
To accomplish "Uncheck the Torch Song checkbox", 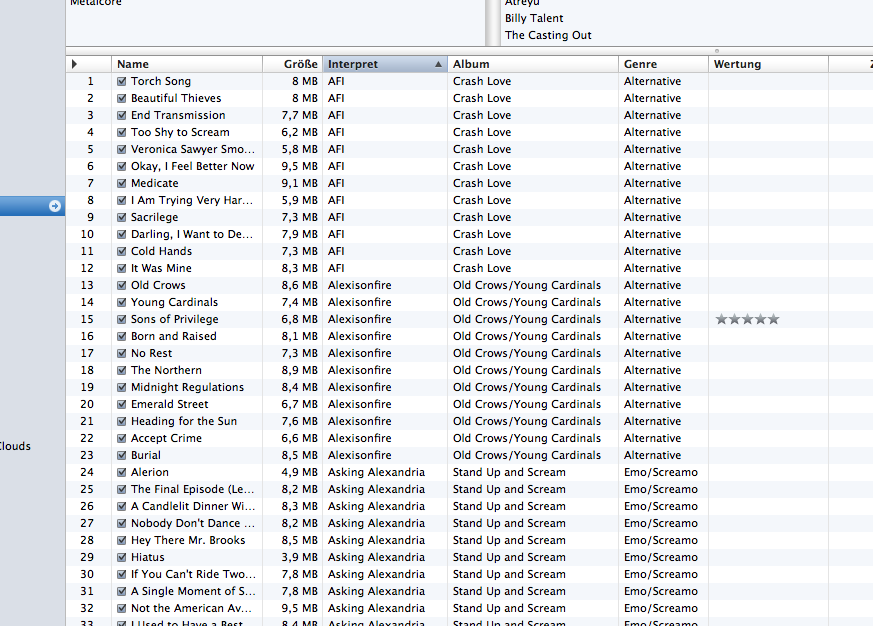I will click(121, 81).
